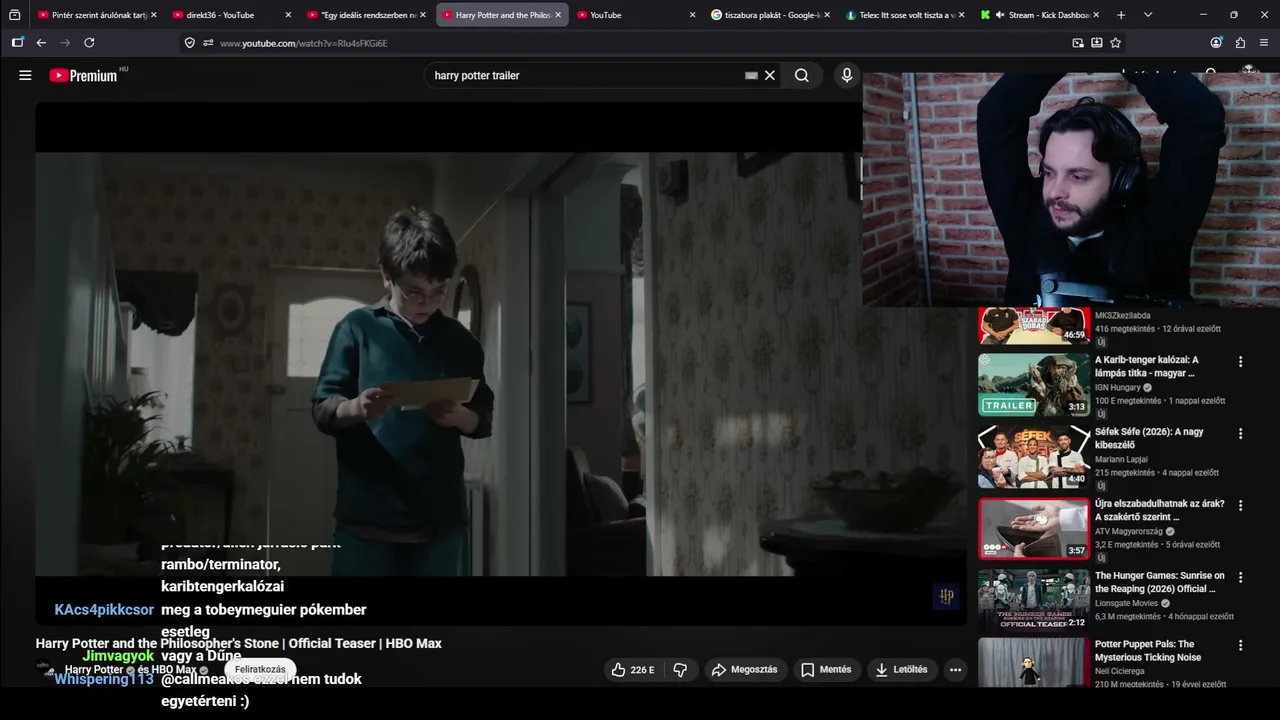The width and height of the screenshot is (1280, 720).
Task: Open Firefox View icon at left of tab strip
Action: point(14,15)
